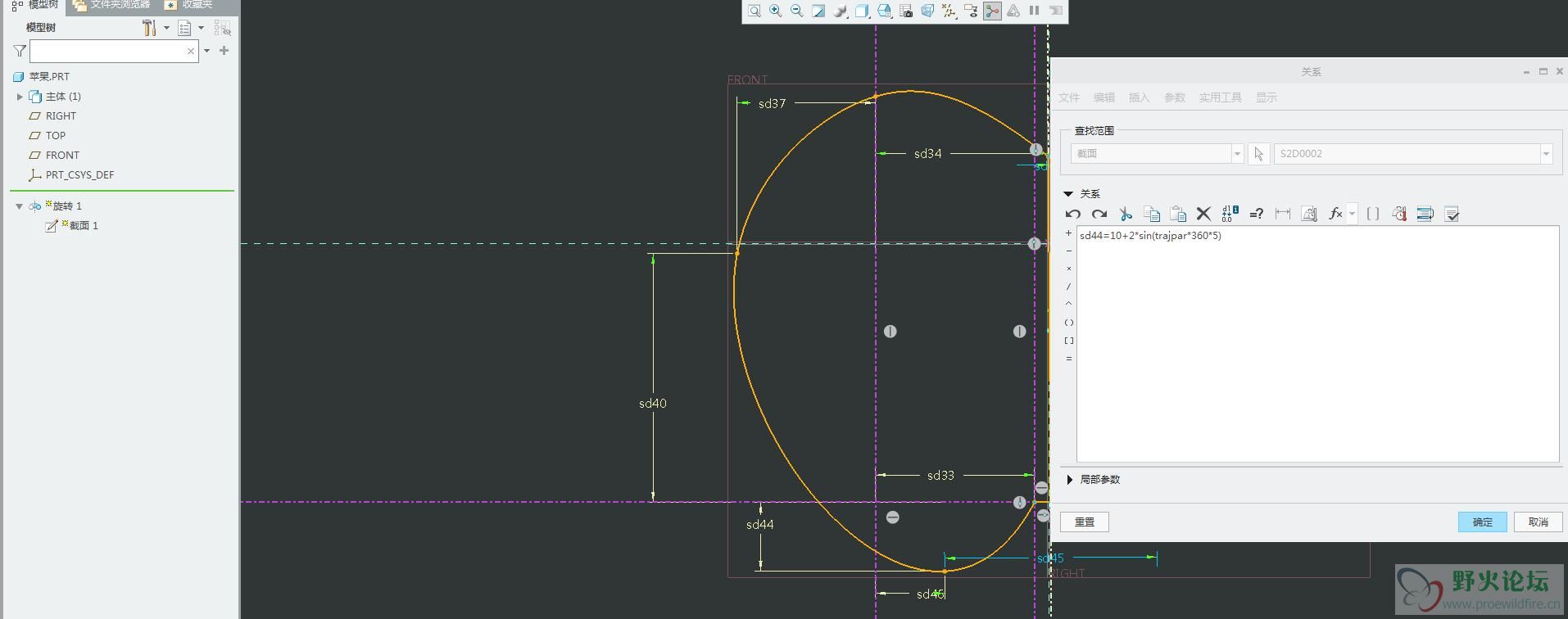Open the 参数 menu in Relations dialog
The image size is (1568, 619).
tap(1175, 97)
